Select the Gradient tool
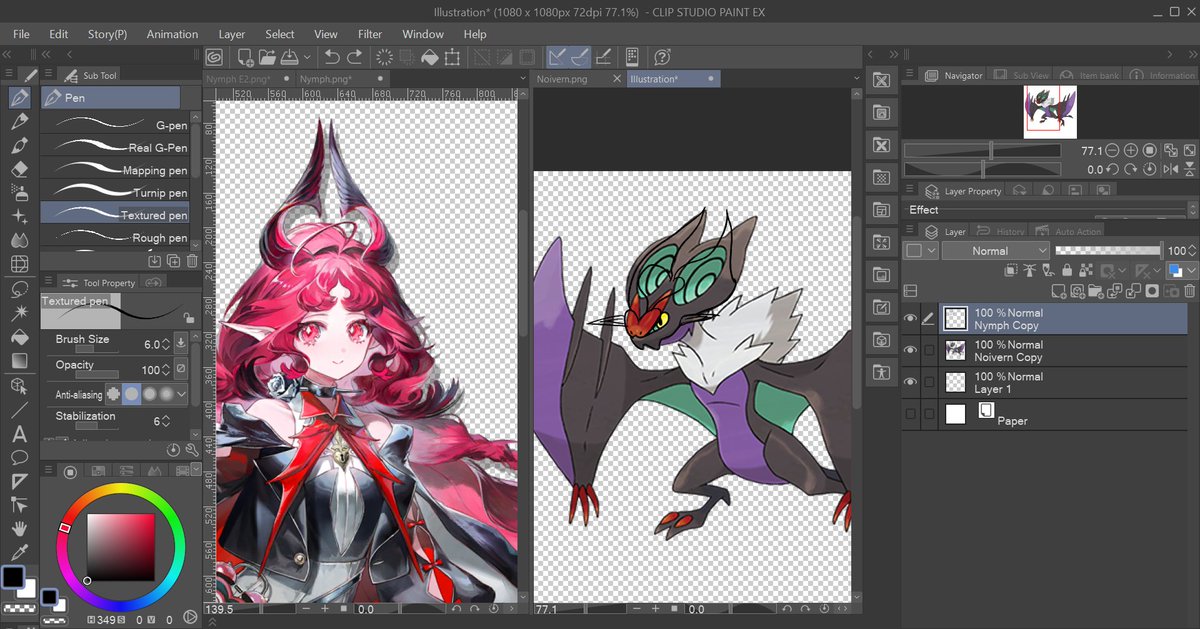The image size is (1200, 629). (19, 361)
